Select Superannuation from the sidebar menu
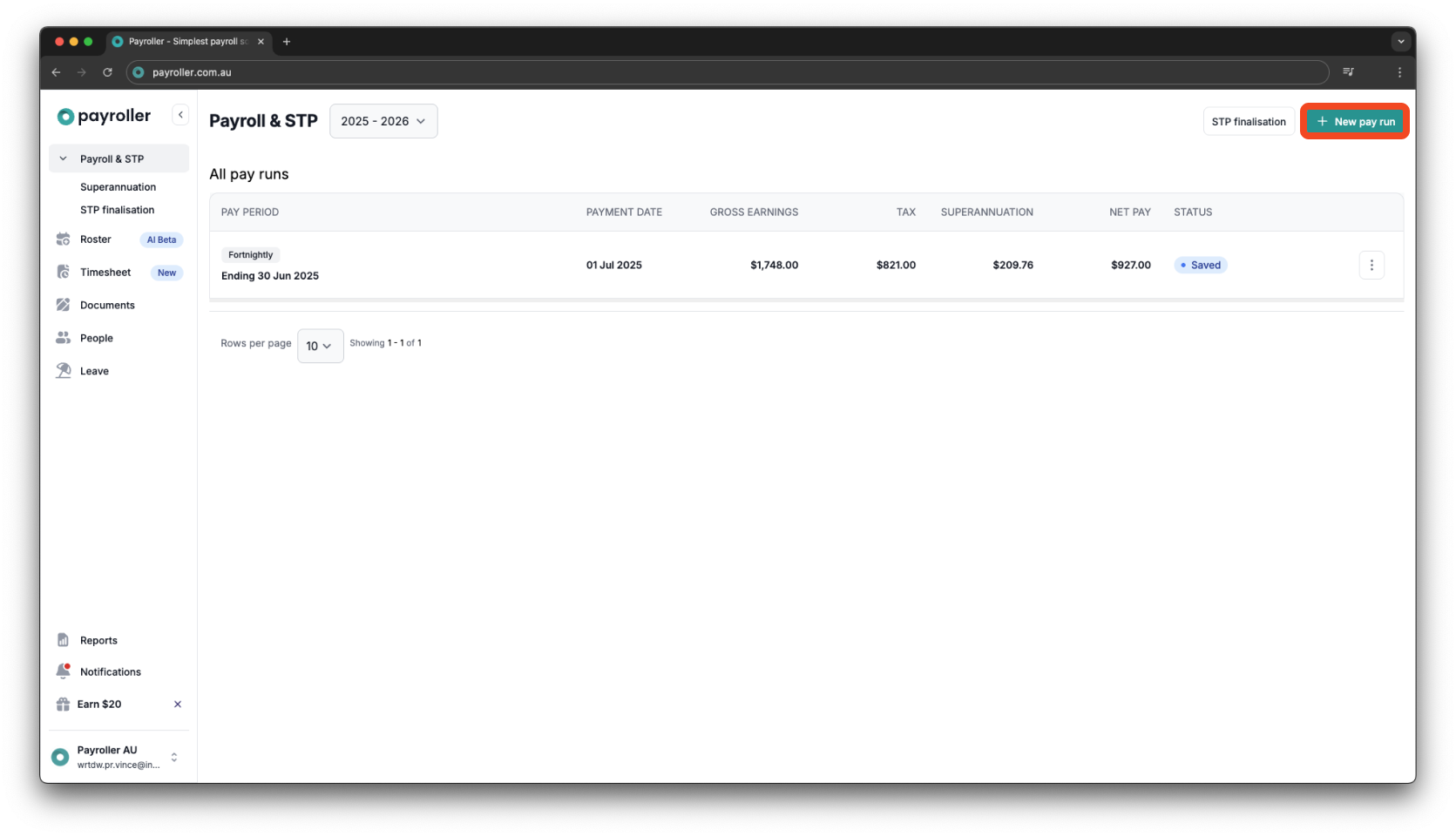 point(118,186)
